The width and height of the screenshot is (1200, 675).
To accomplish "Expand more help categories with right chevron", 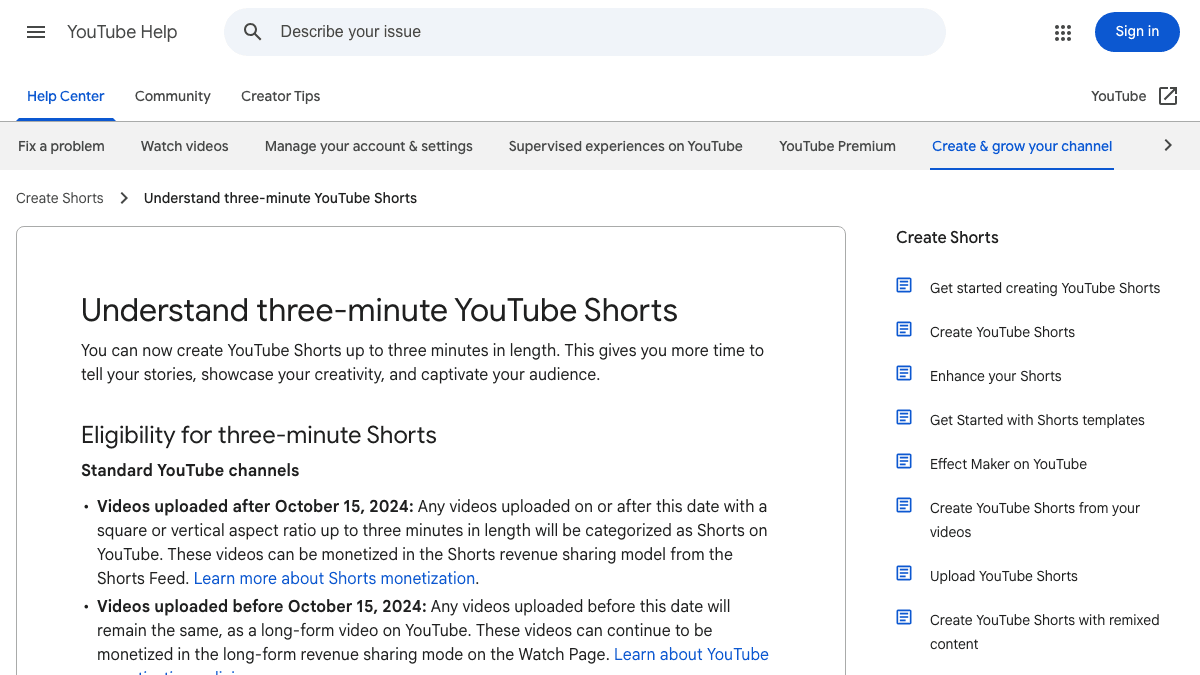I will (x=1168, y=146).
